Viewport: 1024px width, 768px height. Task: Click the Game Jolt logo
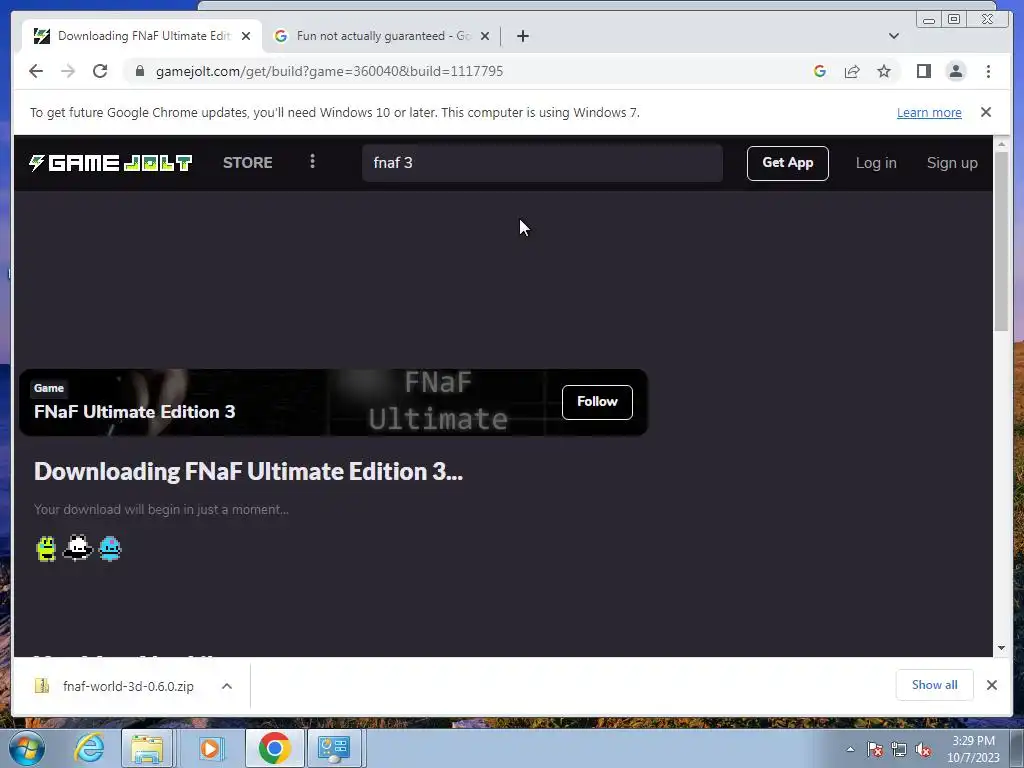(x=110, y=163)
